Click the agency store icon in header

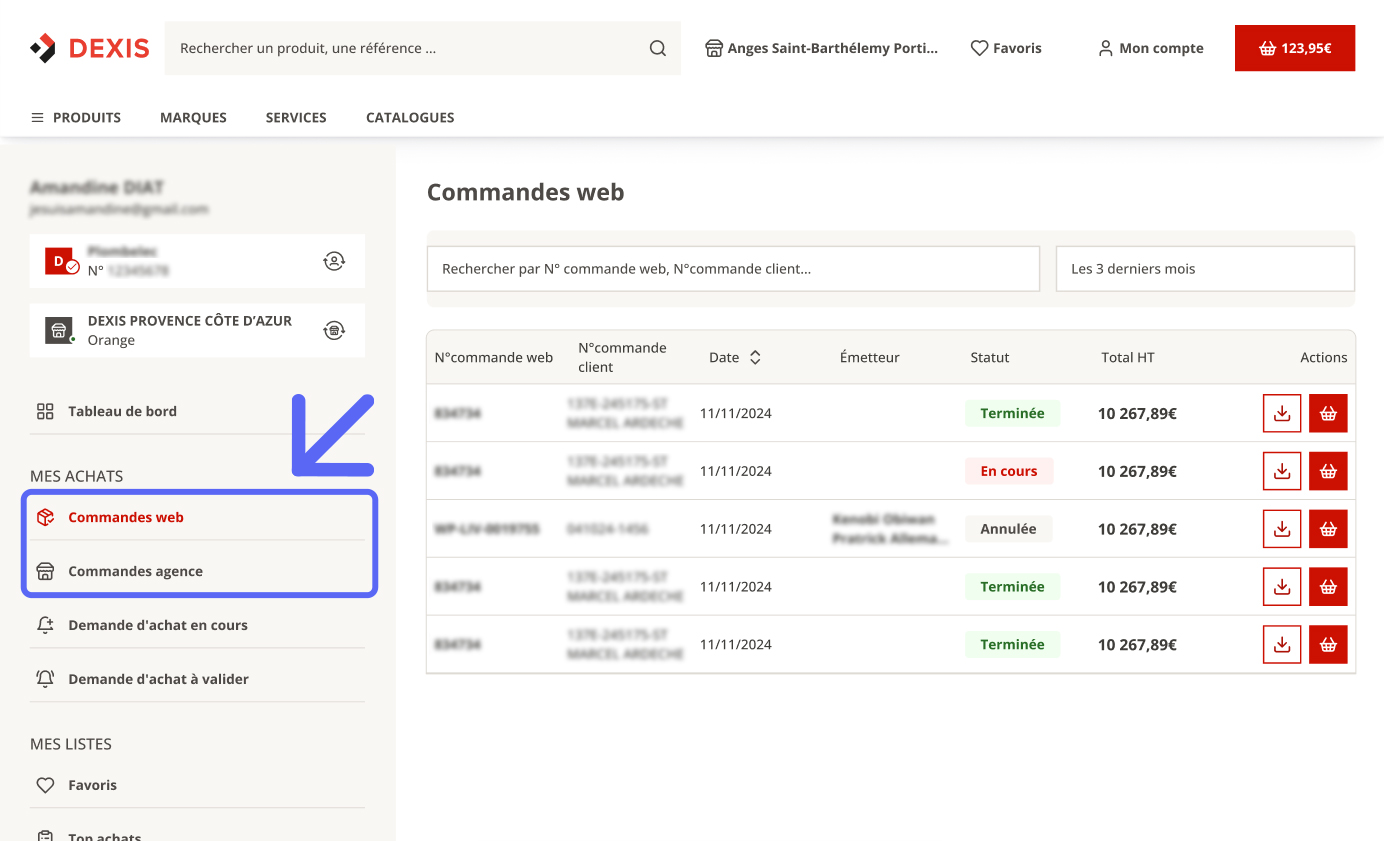coord(714,48)
